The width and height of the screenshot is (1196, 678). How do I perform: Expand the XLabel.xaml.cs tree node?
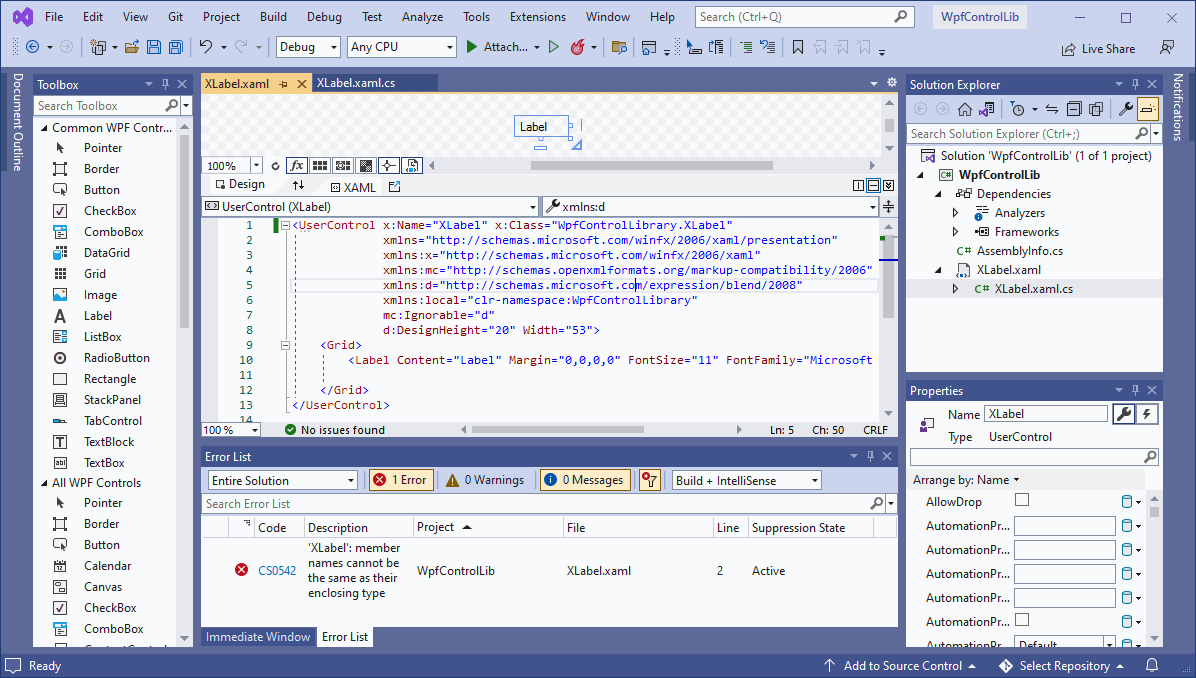(x=955, y=289)
